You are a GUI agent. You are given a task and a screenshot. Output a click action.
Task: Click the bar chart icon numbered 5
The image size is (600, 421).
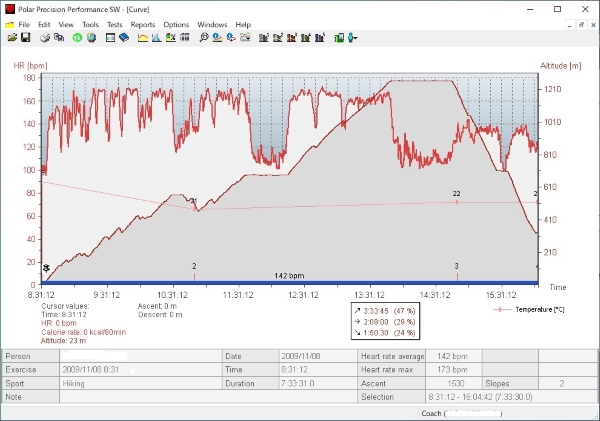tap(320, 38)
